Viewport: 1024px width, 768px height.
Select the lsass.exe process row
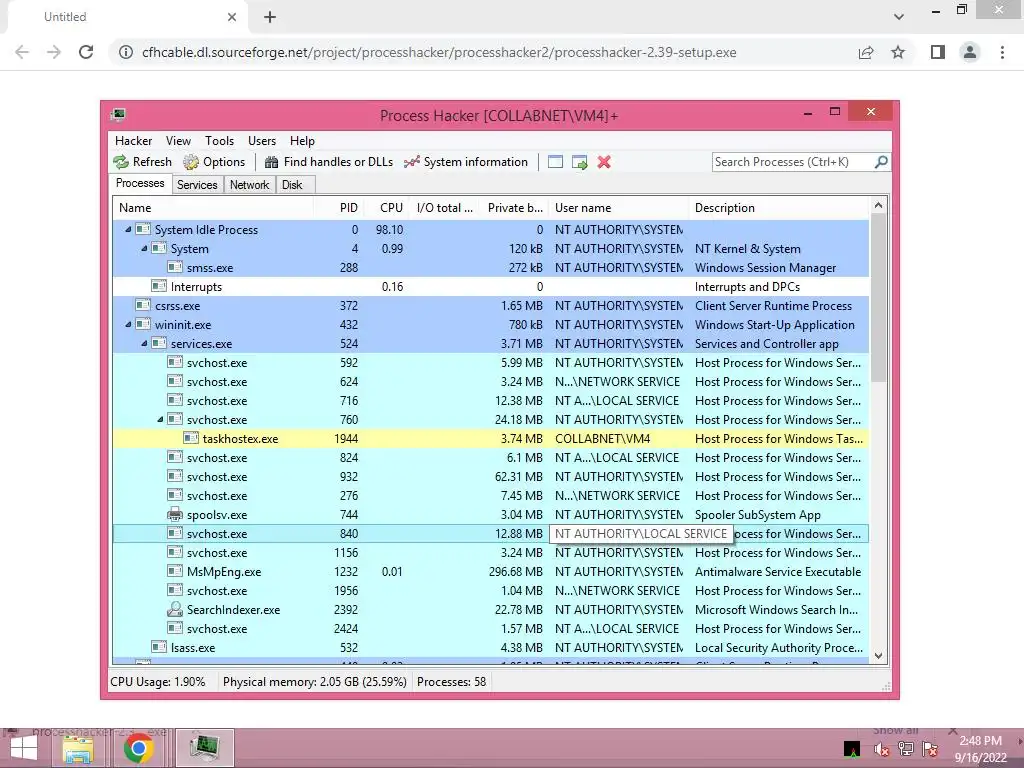(x=490, y=647)
